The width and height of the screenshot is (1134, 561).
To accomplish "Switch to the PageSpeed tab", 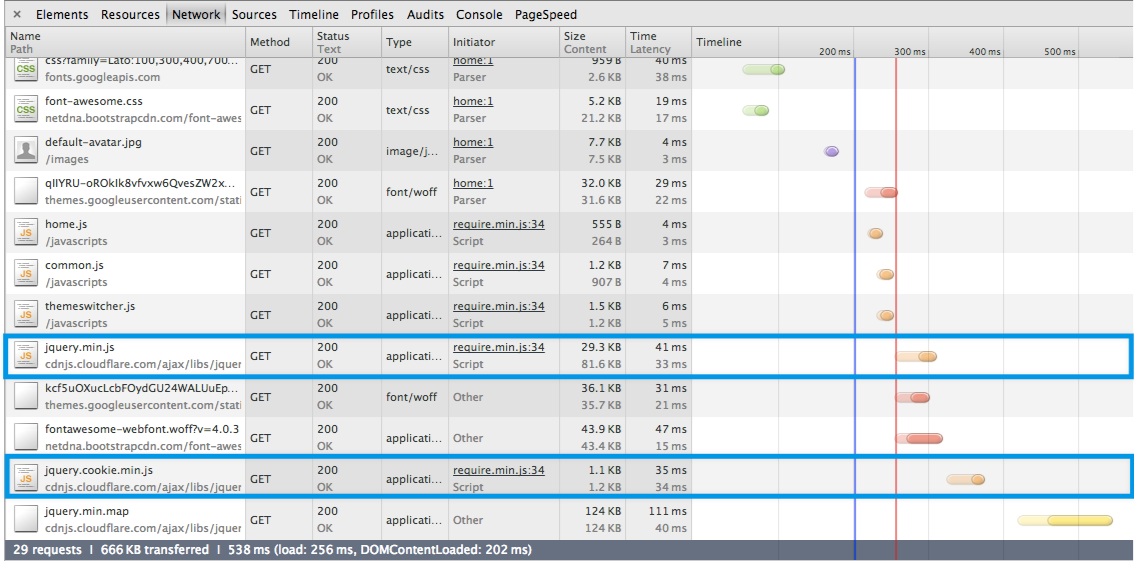I will coord(546,14).
